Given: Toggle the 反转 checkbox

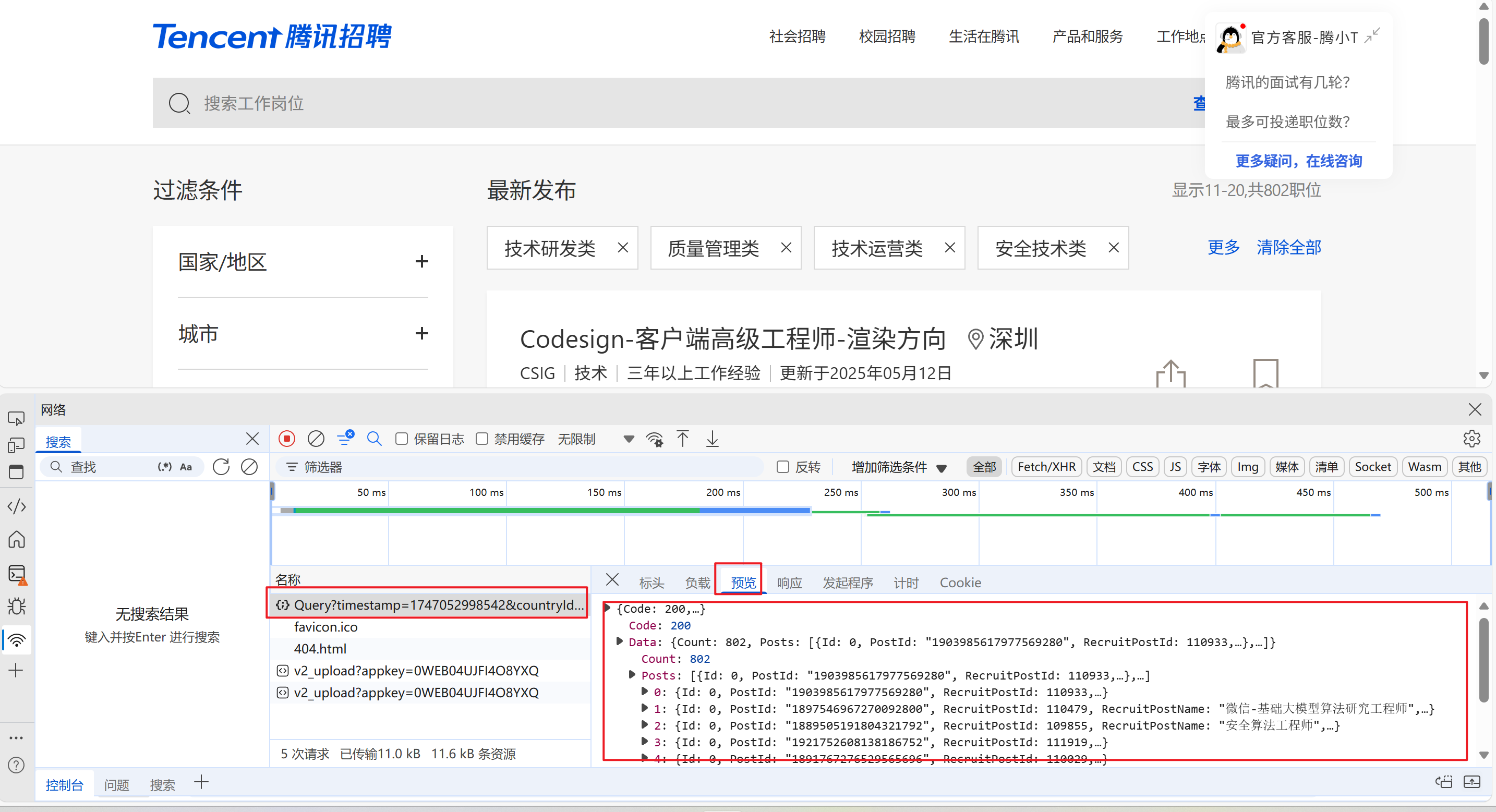Looking at the screenshot, I should click(783, 467).
